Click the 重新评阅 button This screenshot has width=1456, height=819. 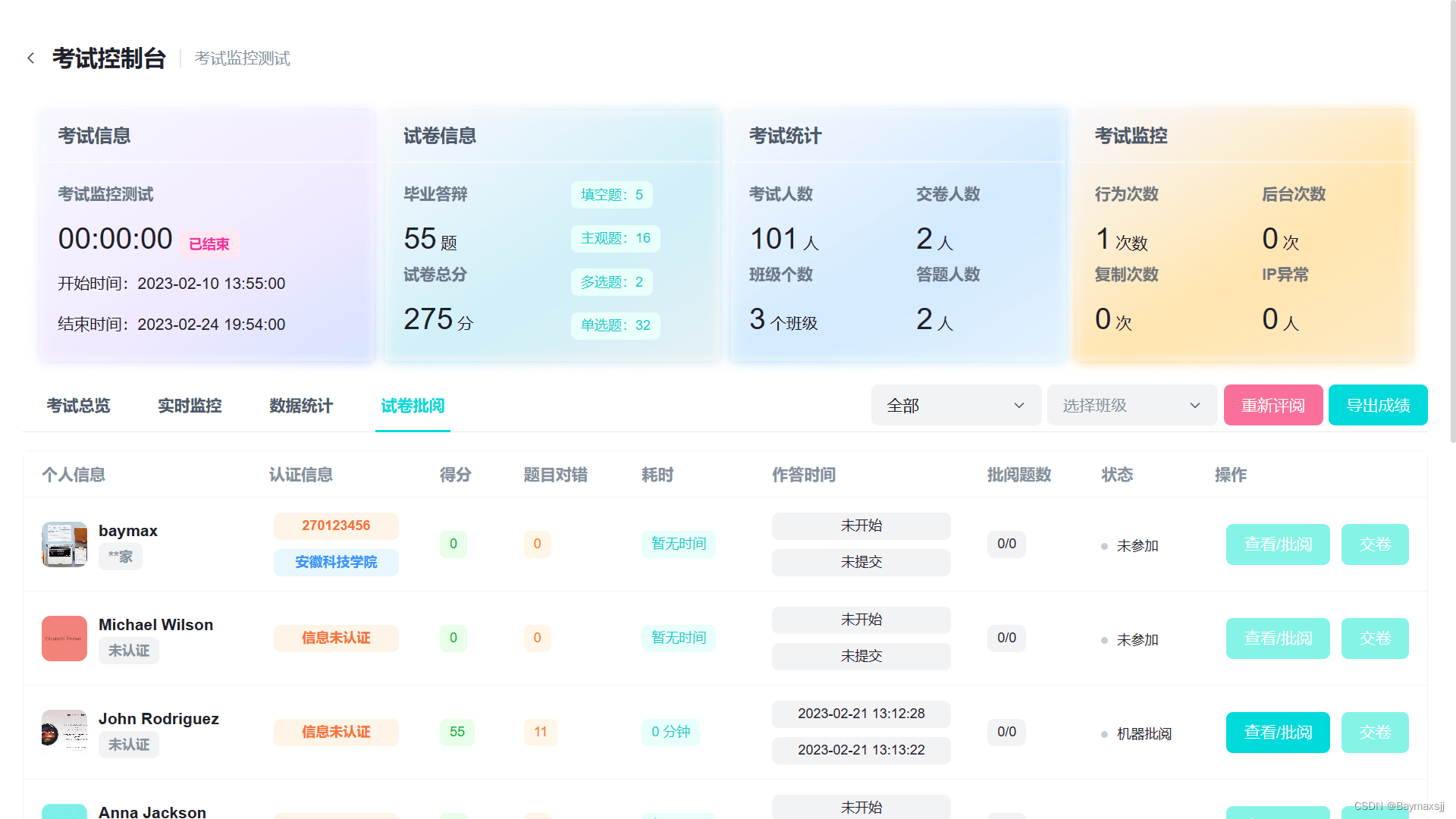[x=1272, y=405]
